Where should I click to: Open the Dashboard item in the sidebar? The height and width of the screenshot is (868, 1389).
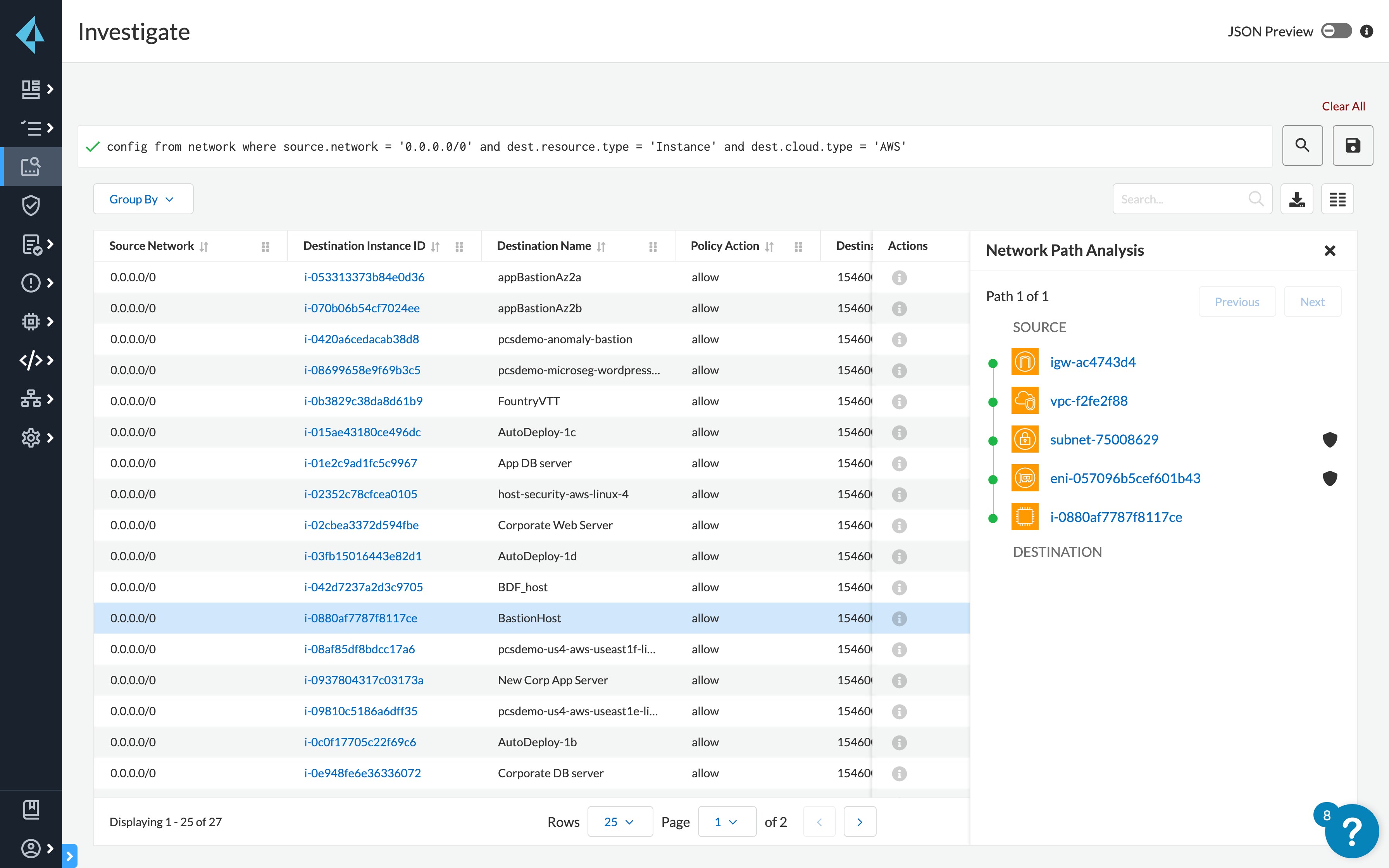pos(31,89)
